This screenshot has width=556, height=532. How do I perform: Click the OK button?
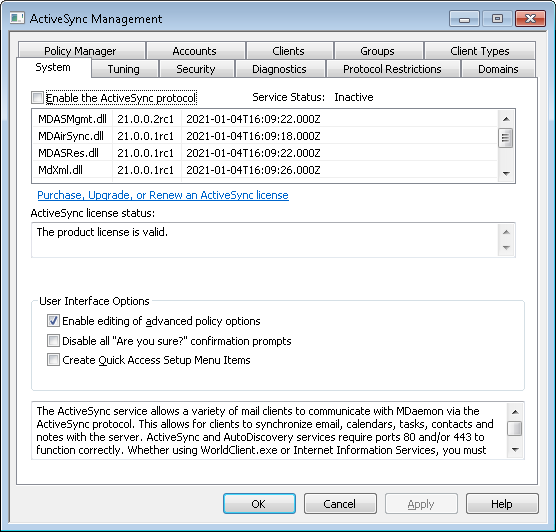tap(259, 504)
